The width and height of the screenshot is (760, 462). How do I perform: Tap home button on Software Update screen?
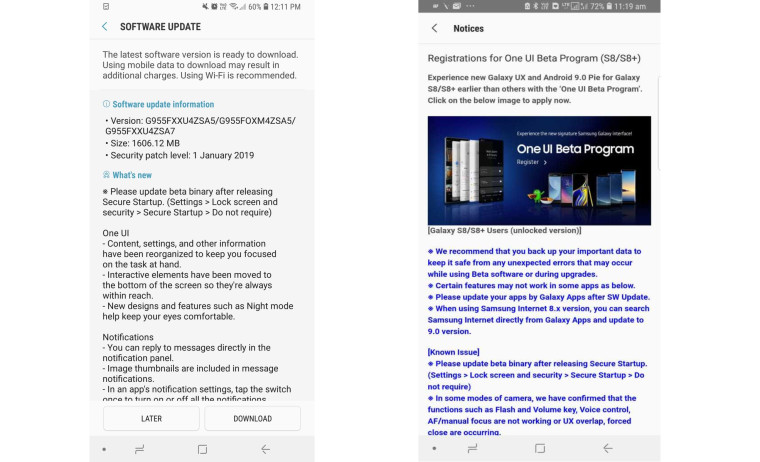[202, 449]
